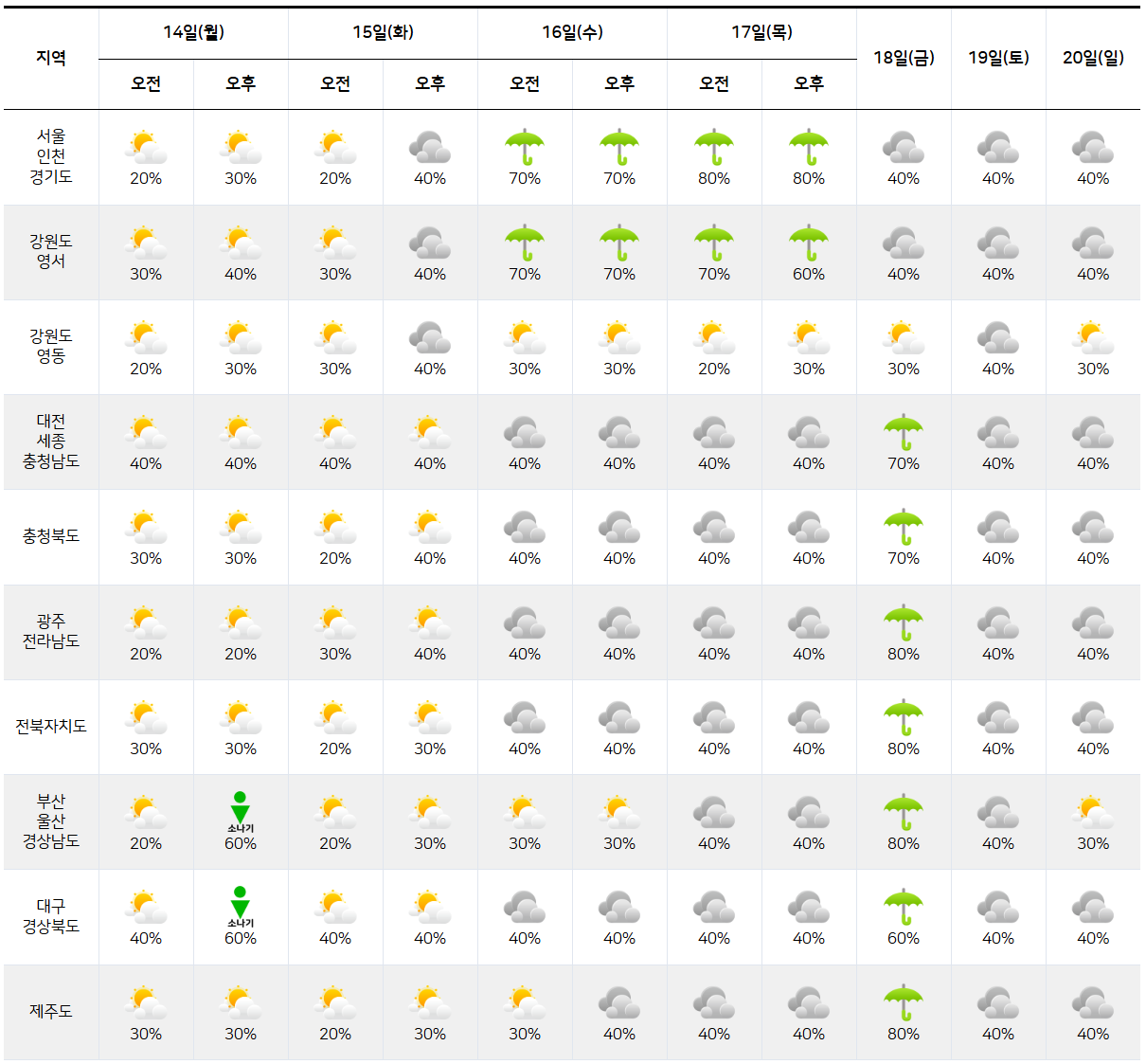This screenshot has height=1064, width=1146.
Task: Select the 14일(월) date header
Action: click(193, 32)
